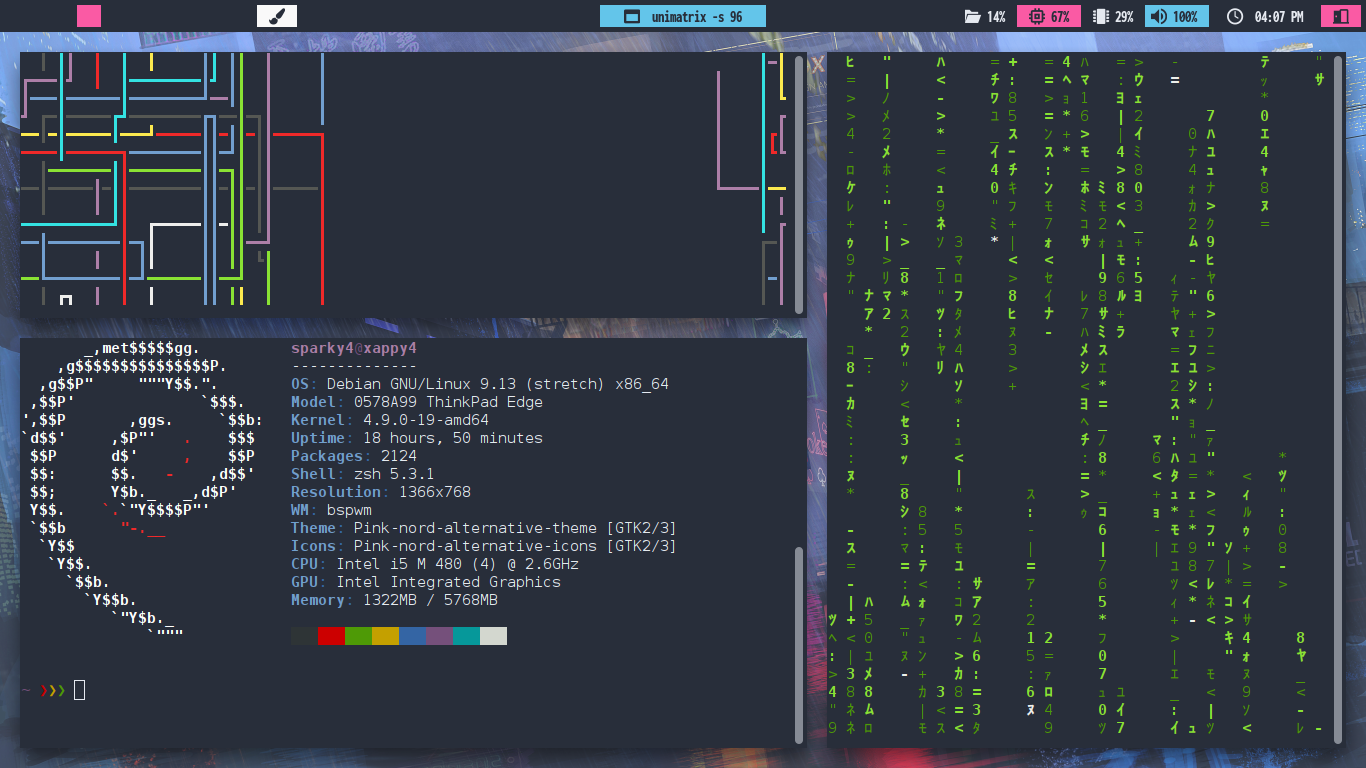This screenshot has width=1366, height=768.
Task: Click the paintbrush icon in the top bar
Action: pos(277,16)
